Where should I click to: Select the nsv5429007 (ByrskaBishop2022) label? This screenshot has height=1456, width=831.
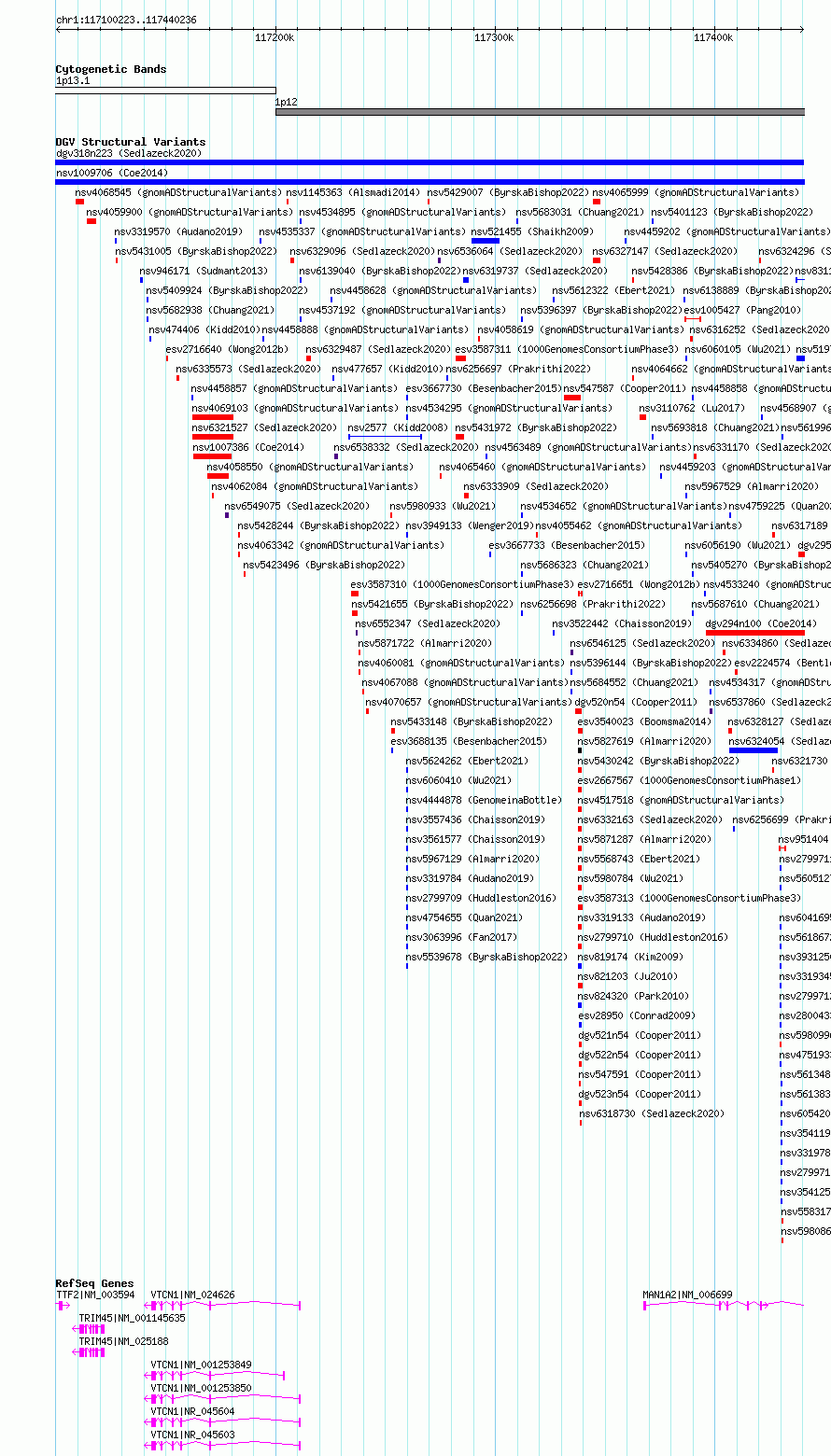pyautogui.click(x=508, y=192)
